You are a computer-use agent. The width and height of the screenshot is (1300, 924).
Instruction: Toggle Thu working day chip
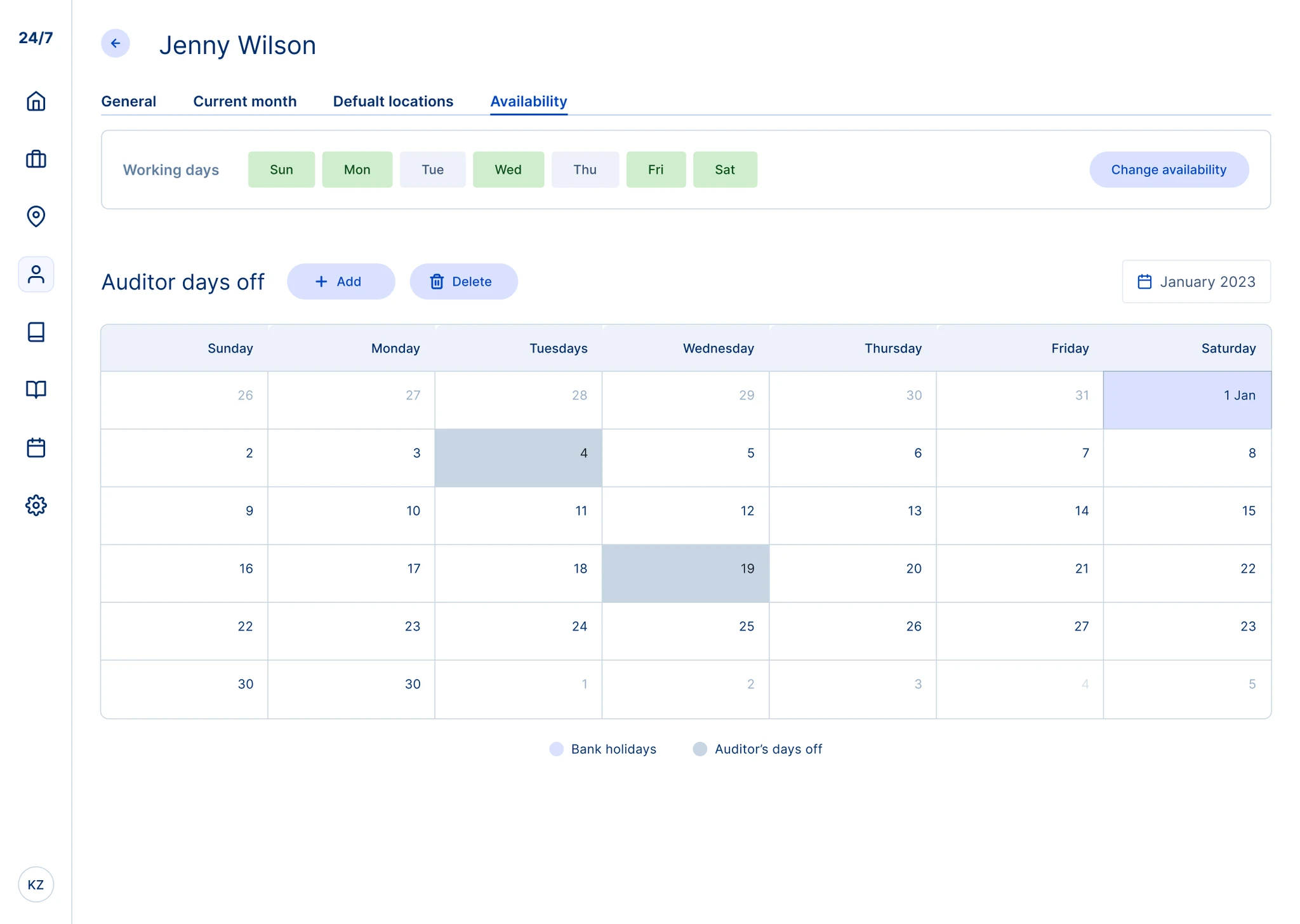(585, 169)
